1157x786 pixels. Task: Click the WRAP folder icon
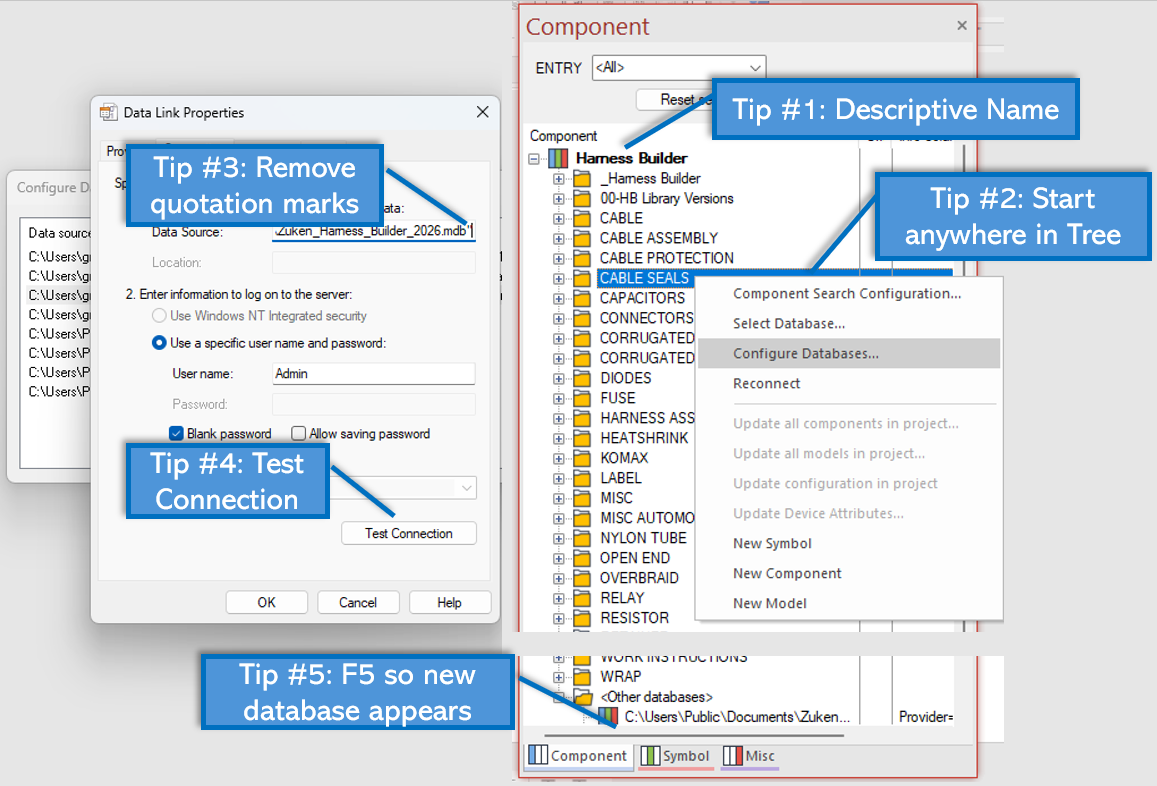click(582, 677)
